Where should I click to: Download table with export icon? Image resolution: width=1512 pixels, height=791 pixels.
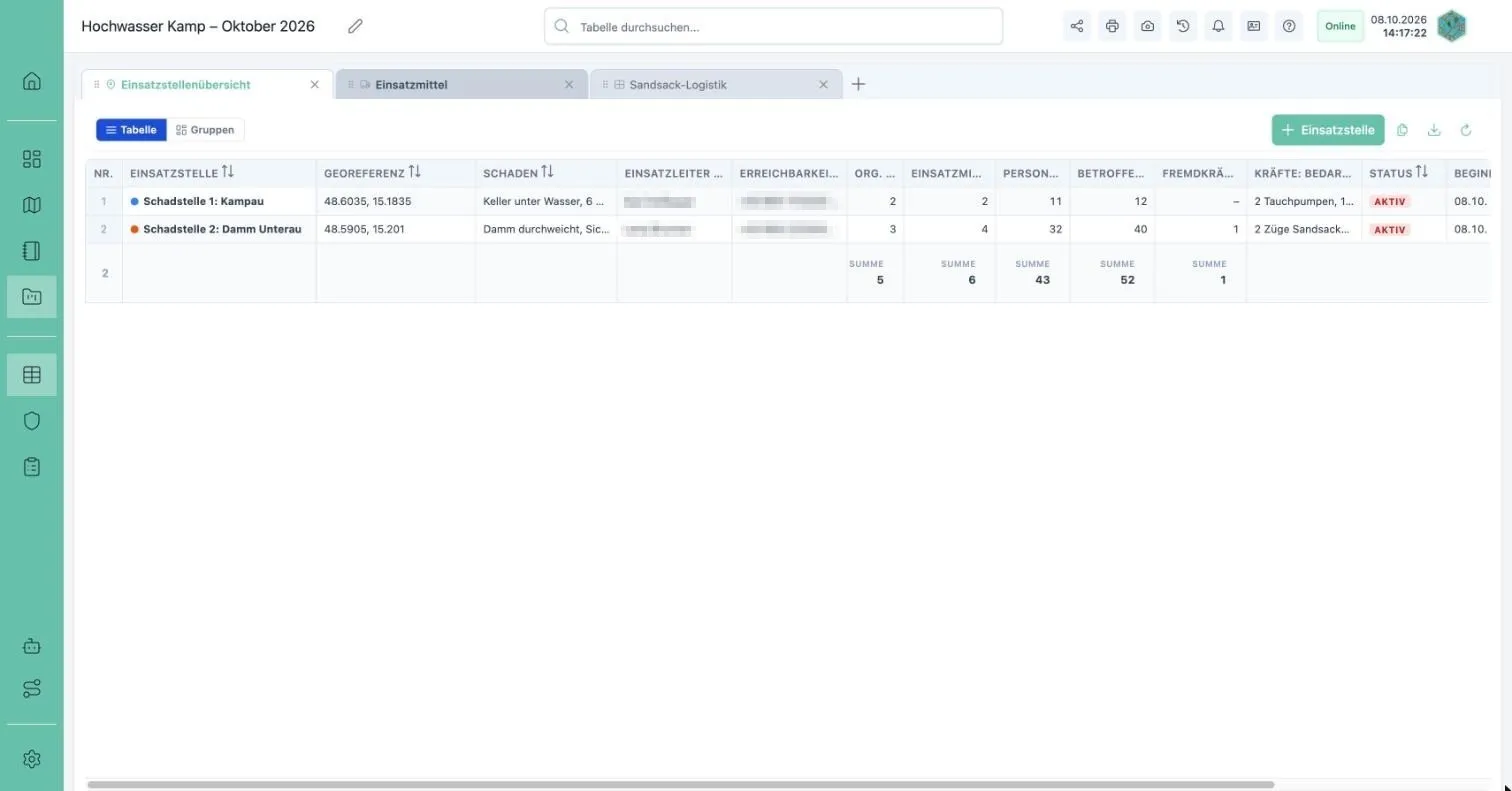coord(1434,130)
